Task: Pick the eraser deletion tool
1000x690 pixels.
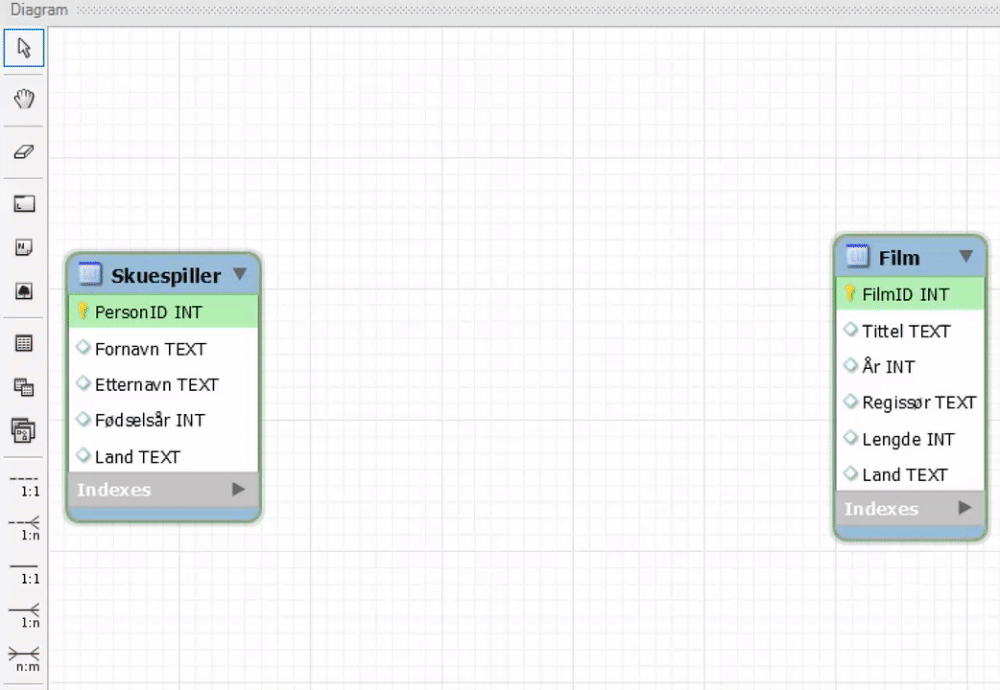Action: point(23,151)
